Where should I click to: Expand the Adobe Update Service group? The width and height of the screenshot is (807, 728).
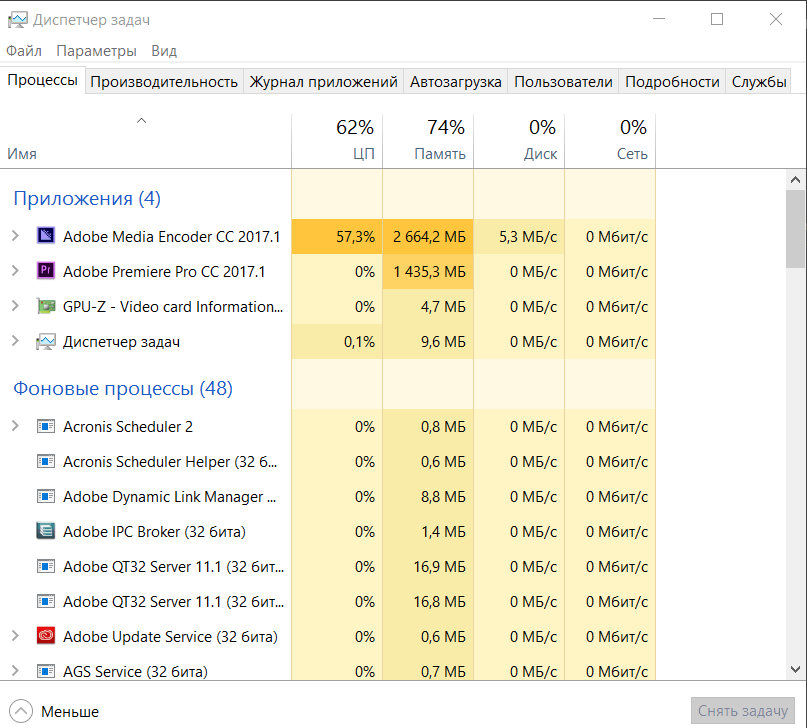[x=15, y=636]
